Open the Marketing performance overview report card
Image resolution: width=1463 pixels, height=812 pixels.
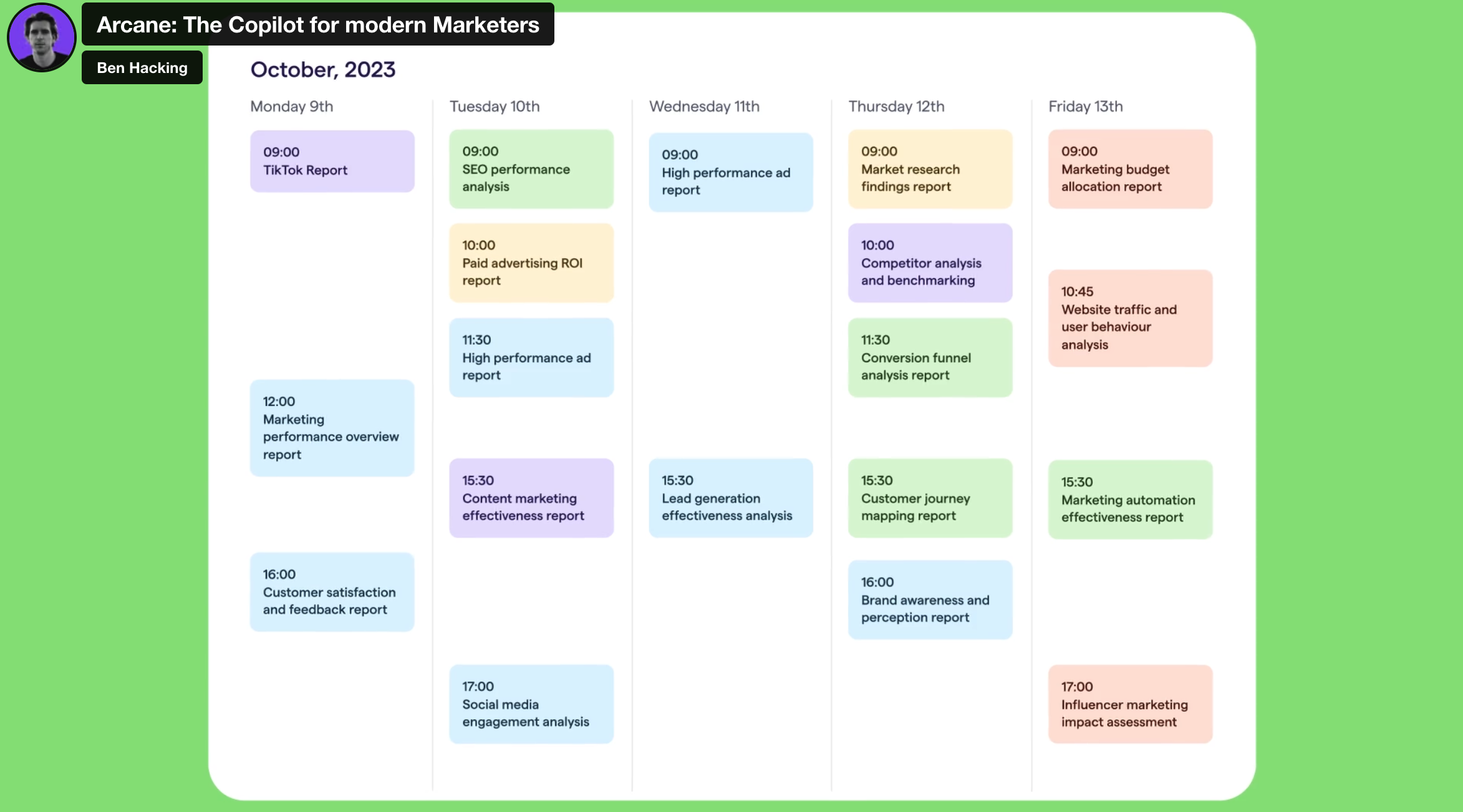pyautogui.click(x=332, y=428)
